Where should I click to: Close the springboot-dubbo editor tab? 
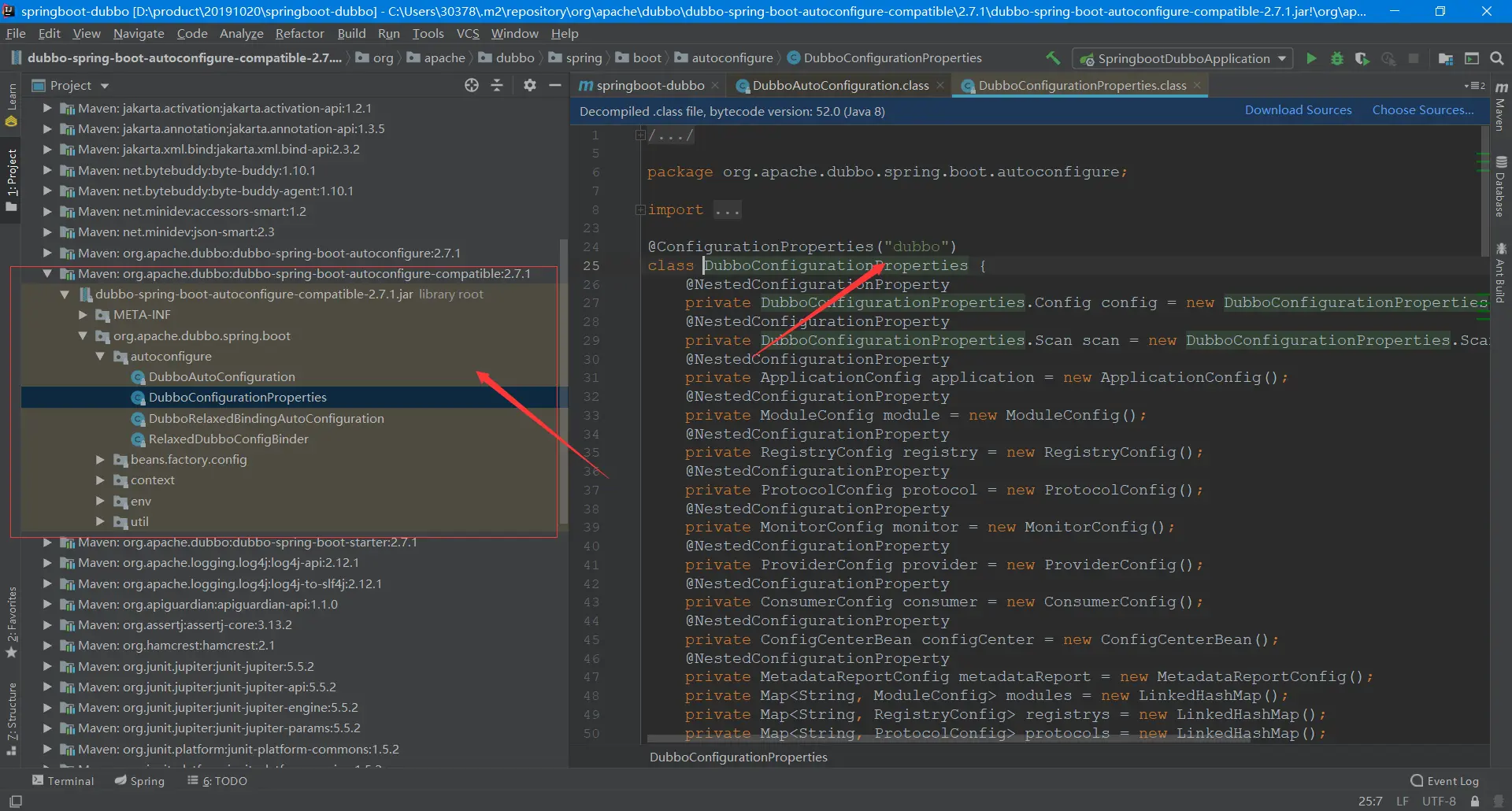(x=715, y=85)
